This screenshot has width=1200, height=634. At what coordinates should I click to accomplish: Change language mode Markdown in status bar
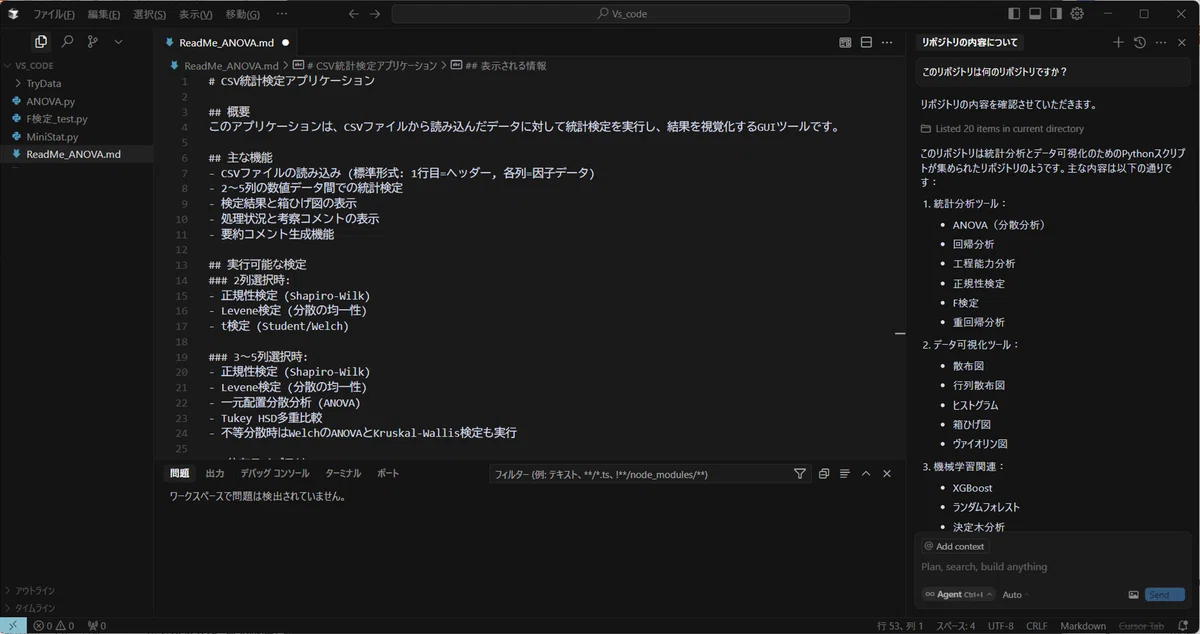click(x=1083, y=626)
